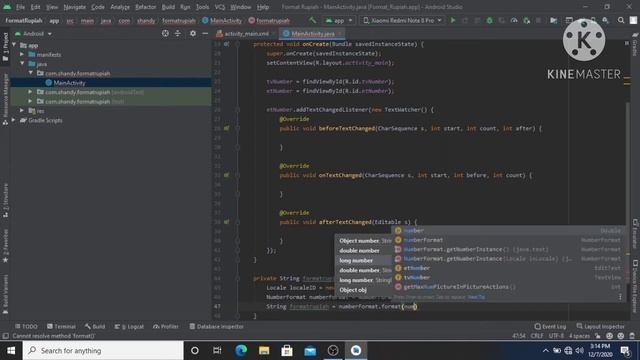
Task: Click the beforeTextChanged gutter override icon
Action: click(x=227, y=128)
